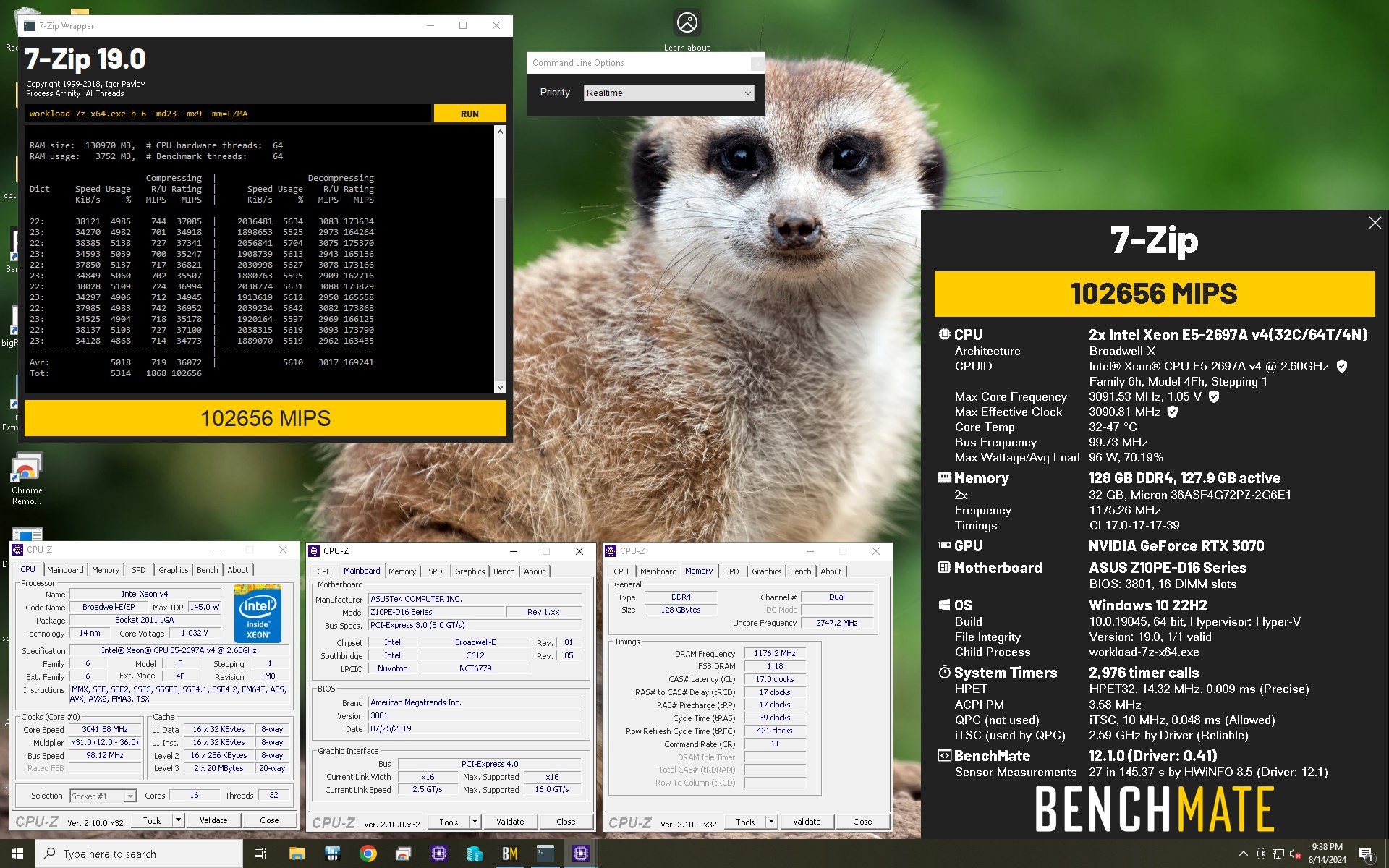Click the 7-Zip Wrapper title bar icon
Image resolution: width=1389 pixels, height=868 pixels.
pos(30,25)
